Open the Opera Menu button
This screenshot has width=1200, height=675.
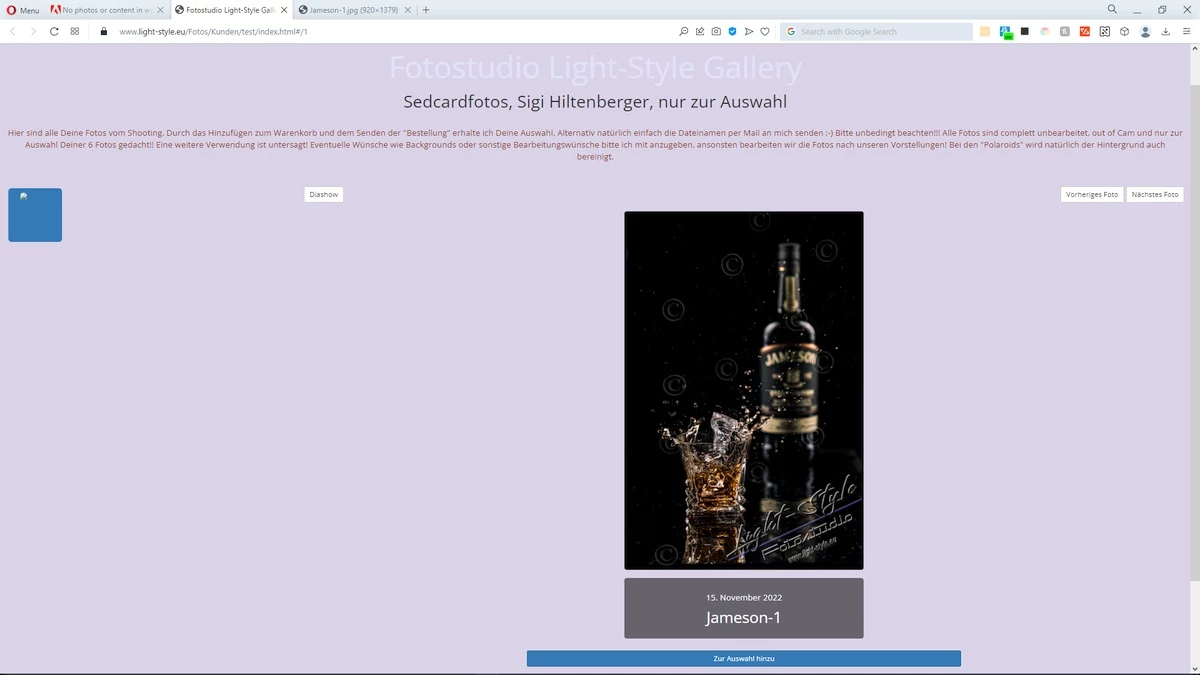pos(23,10)
